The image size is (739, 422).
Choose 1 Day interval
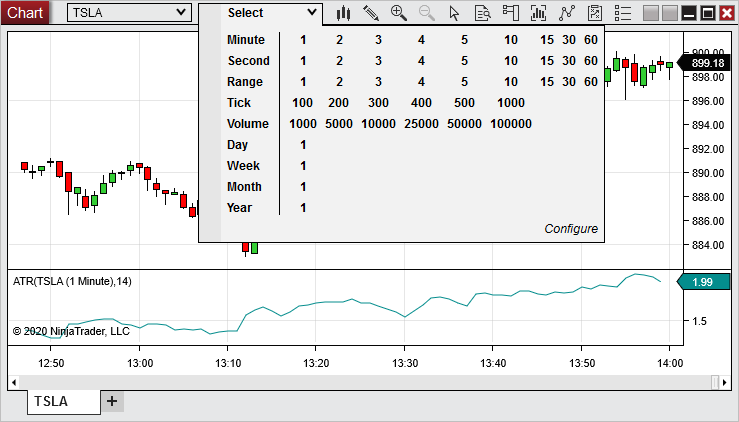tap(303, 145)
